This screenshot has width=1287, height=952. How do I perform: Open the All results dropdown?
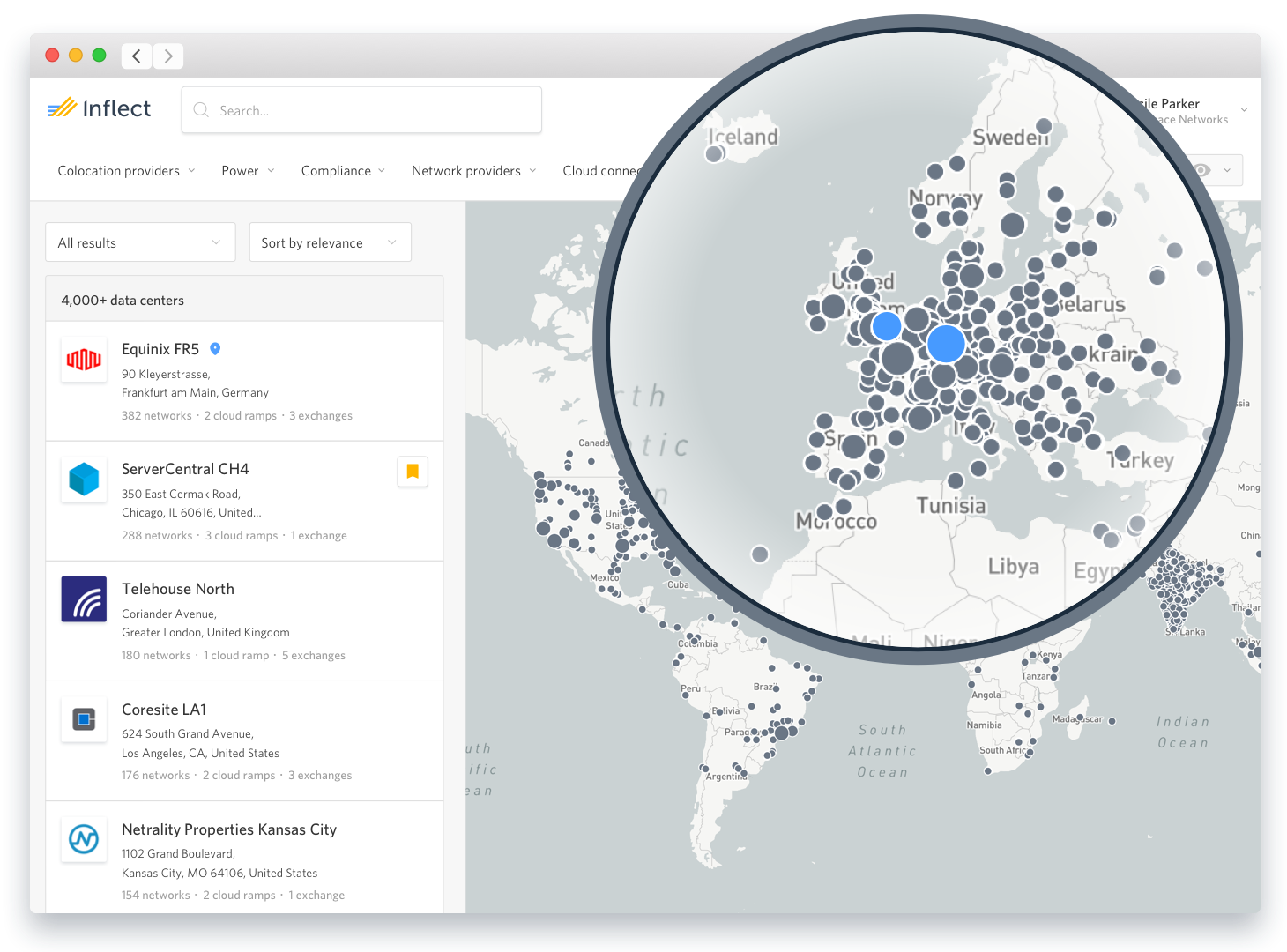coord(140,242)
